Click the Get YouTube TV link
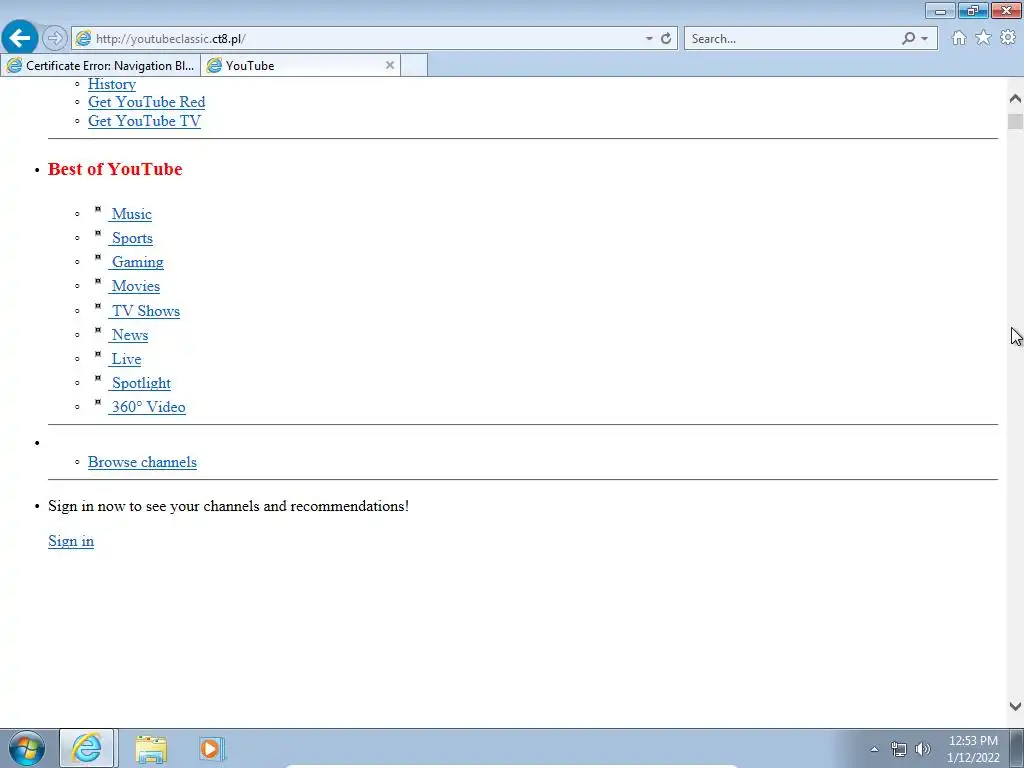1024x768 pixels. 144,121
